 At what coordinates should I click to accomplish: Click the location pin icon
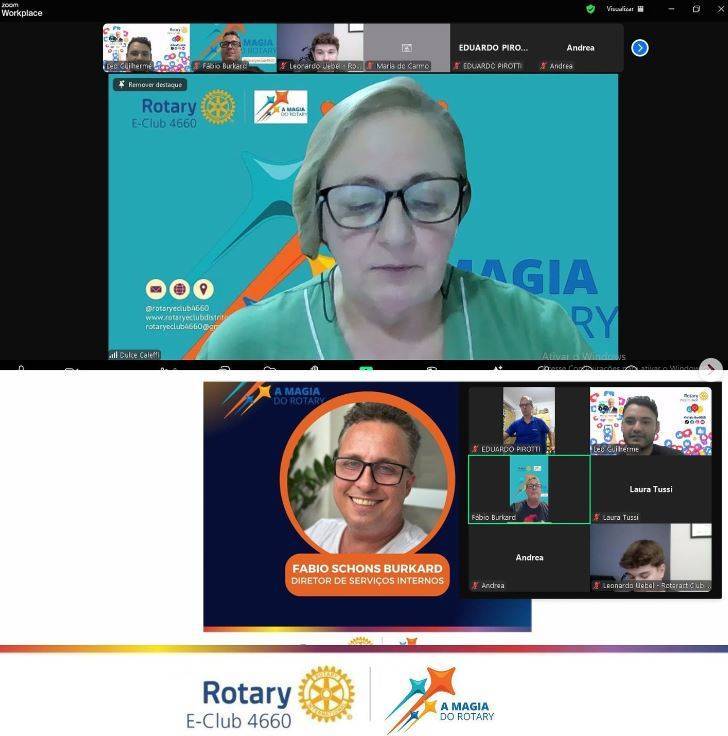(x=203, y=289)
